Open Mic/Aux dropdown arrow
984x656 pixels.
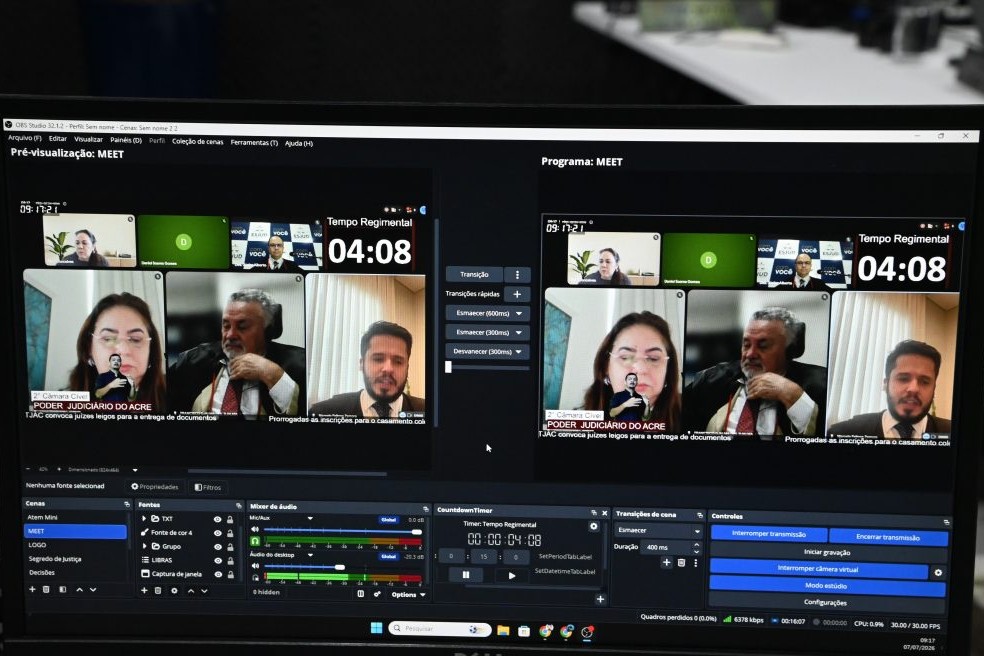(310, 519)
